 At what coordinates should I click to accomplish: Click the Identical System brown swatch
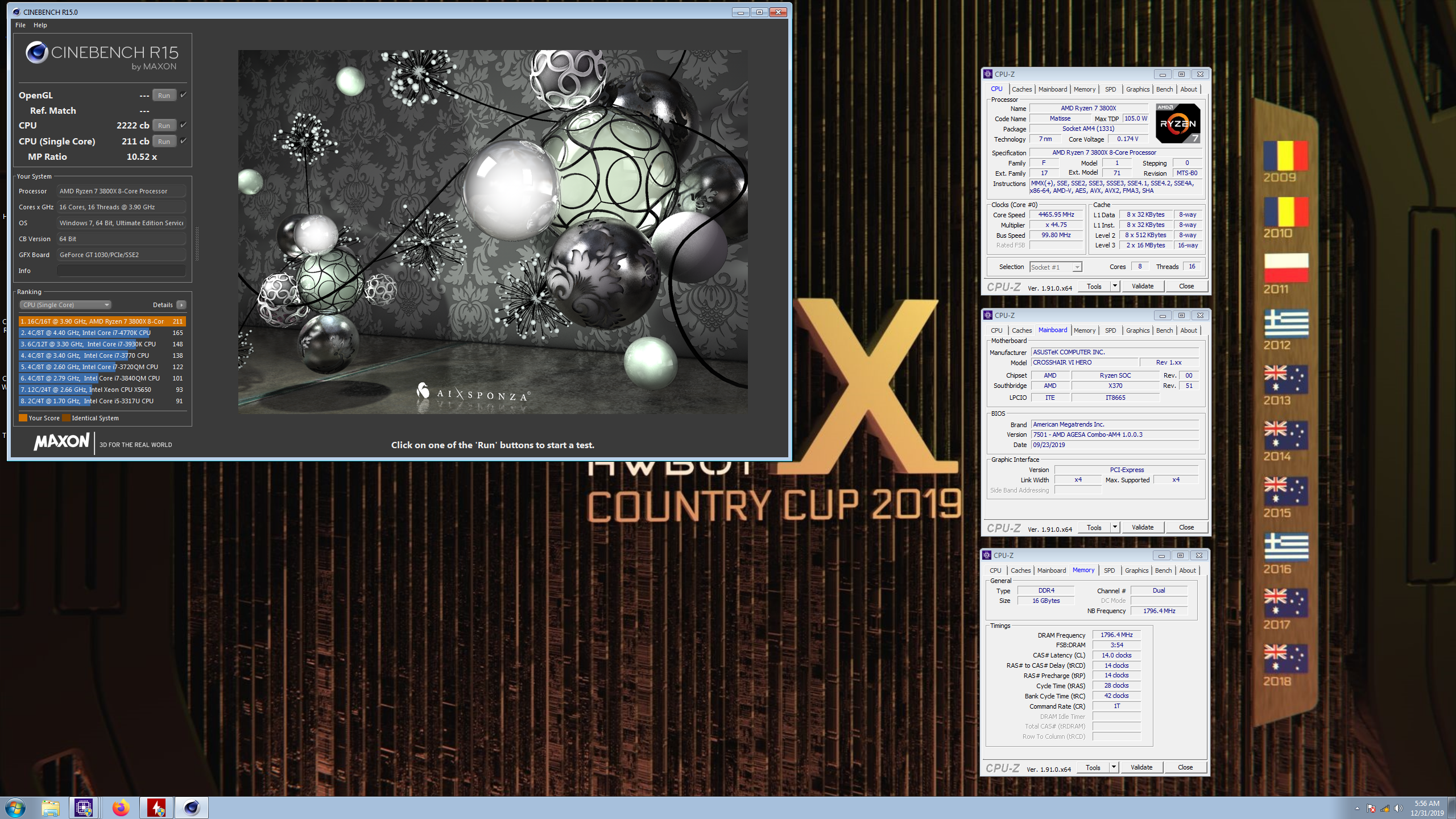pyautogui.click(x=66, y=418)
